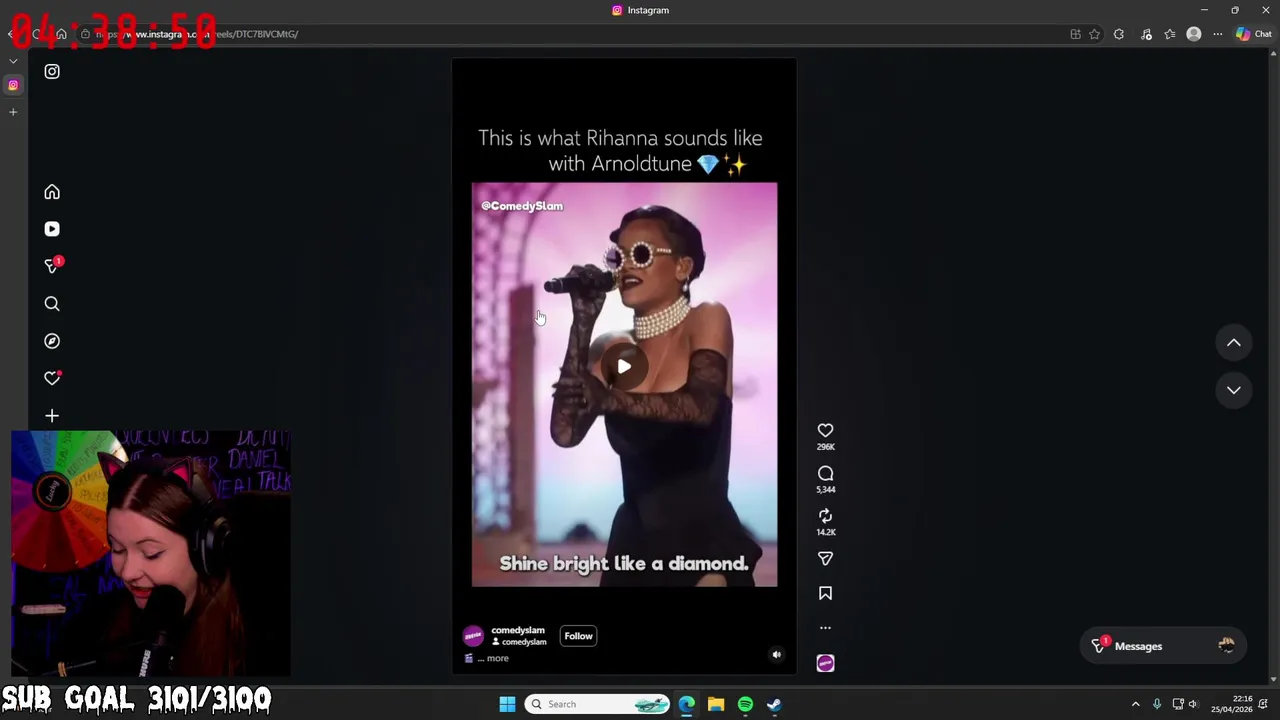1280x720 pixels.
Task: Create a new post with plus icon
Action: (x=52, y=416)
